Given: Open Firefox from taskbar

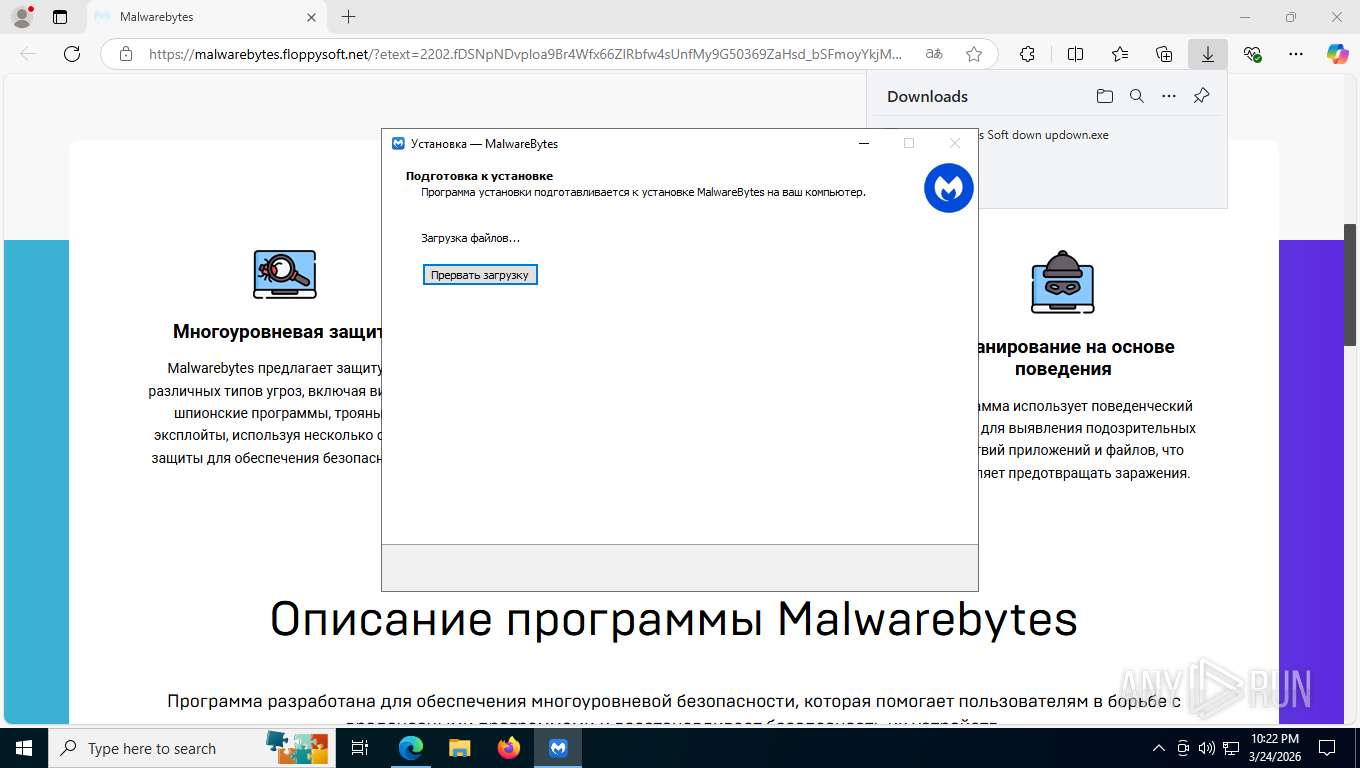Looking at the screenshot, I should (509, 748).
